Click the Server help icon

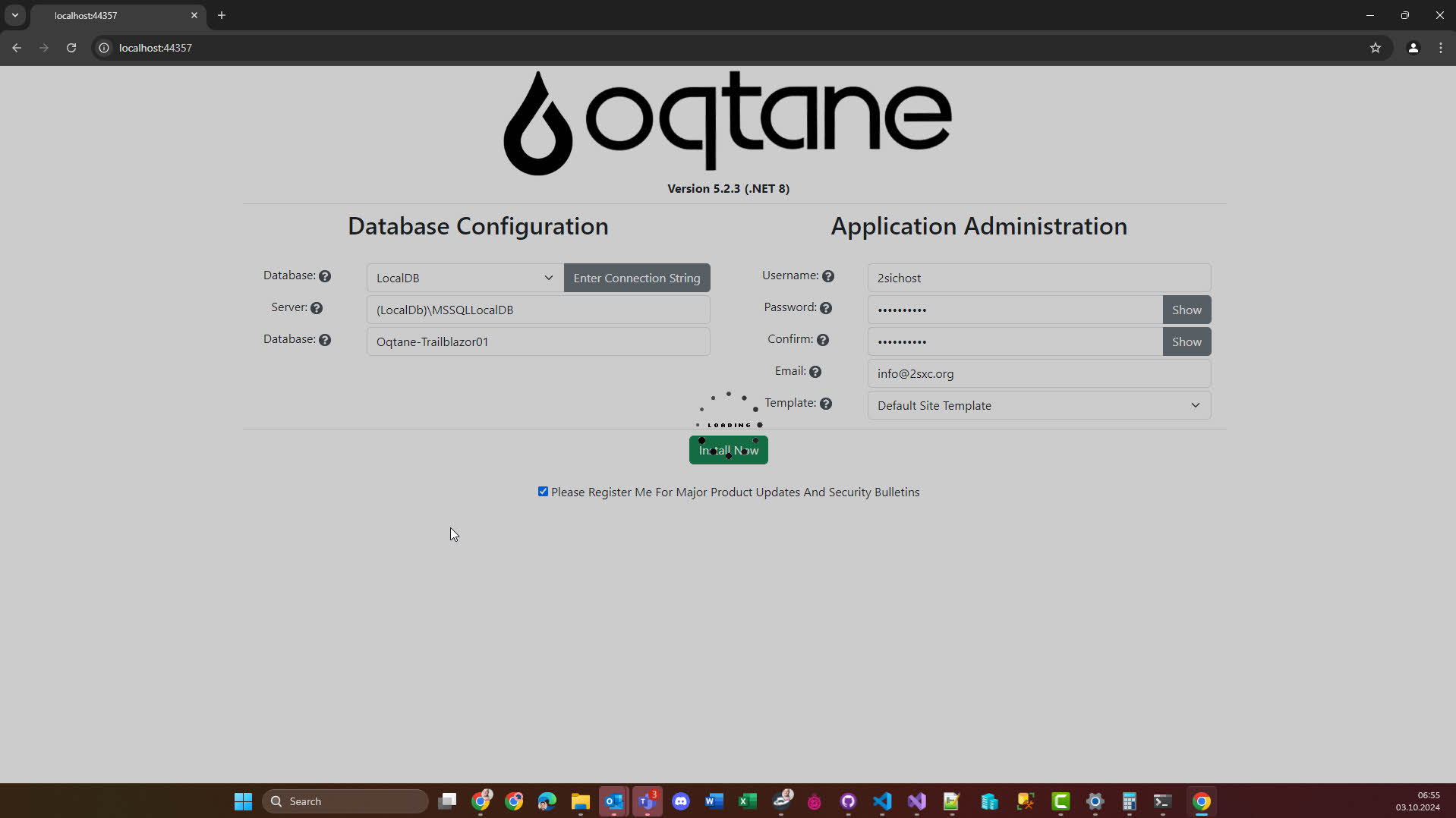click(x=317, y=308)
